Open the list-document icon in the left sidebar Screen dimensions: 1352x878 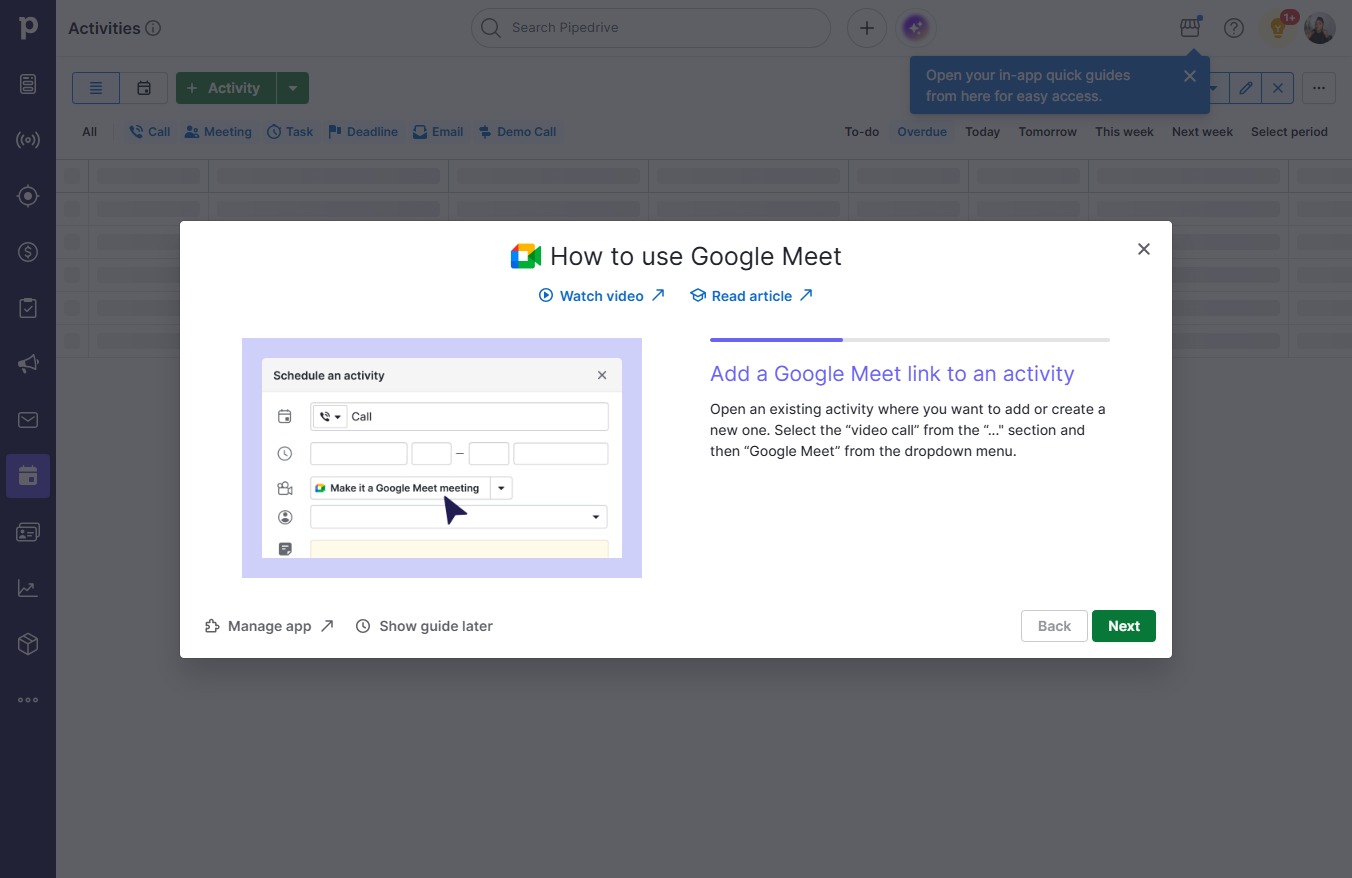coord(28,84)
